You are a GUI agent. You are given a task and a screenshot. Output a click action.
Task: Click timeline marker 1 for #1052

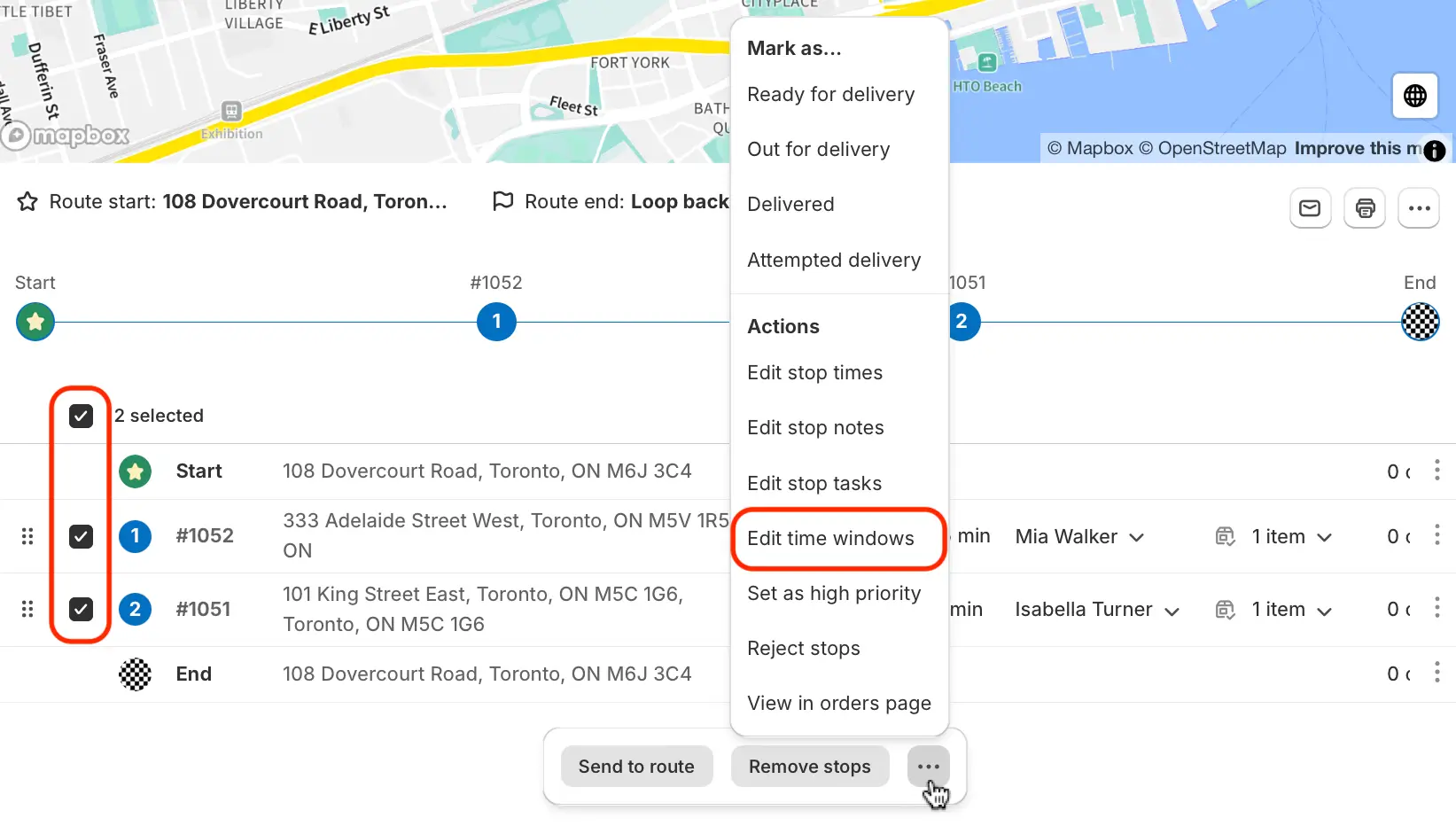pos(496,322)
